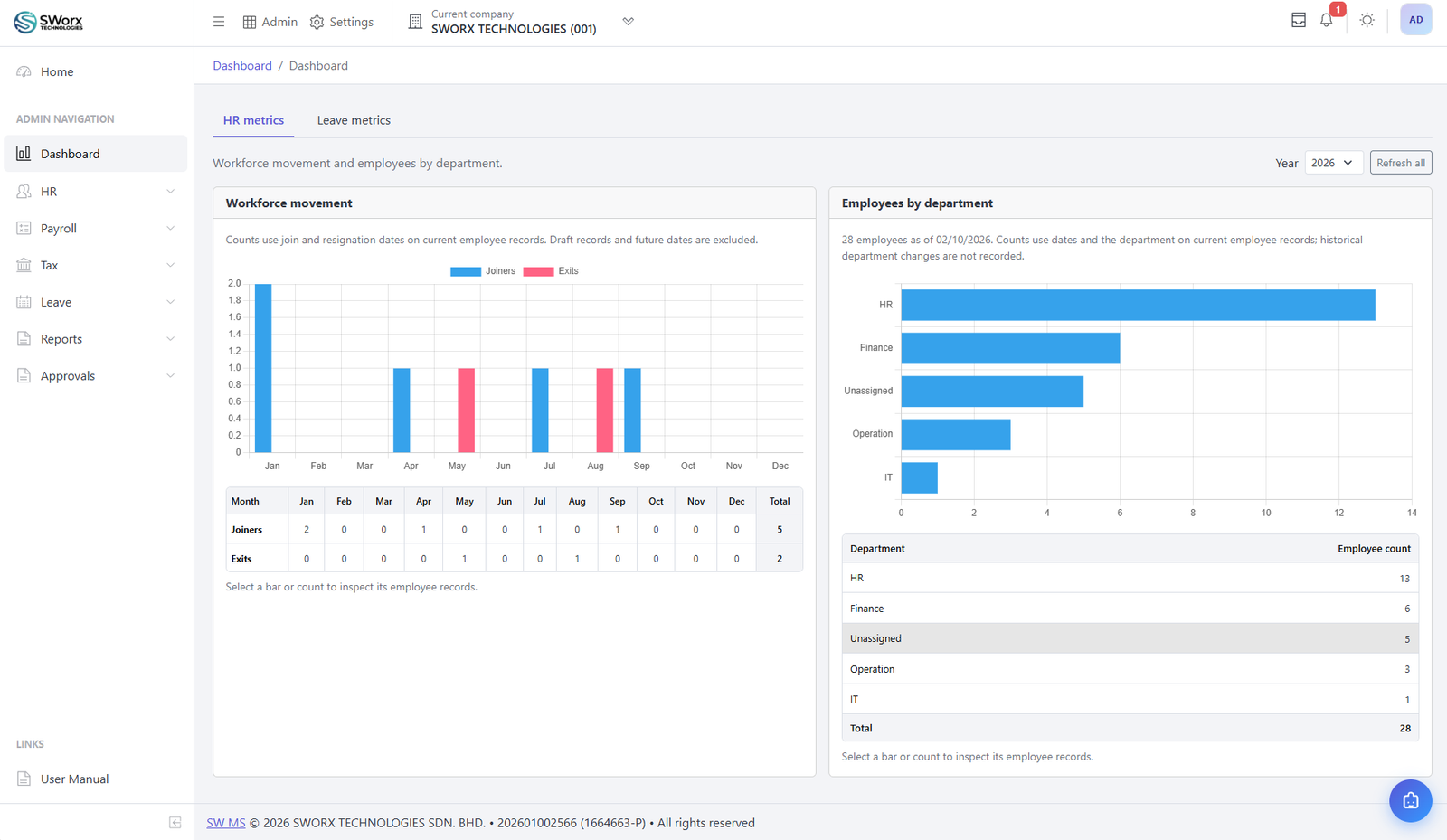Select the HR metrics tab
The width and height of the screenshot is (1447, 840).
point(253,120)
